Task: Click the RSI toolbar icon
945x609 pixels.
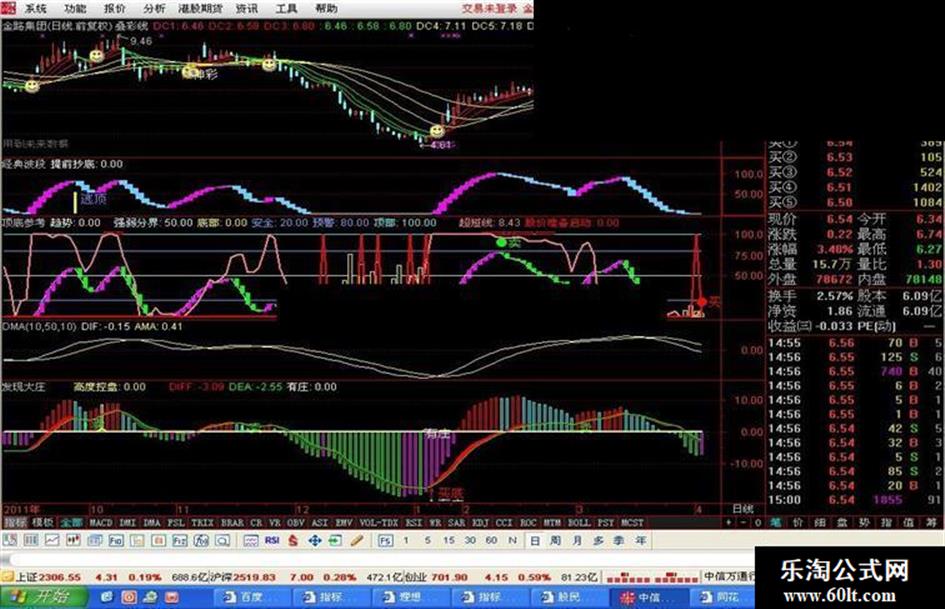Action: [x=272, y=540]
